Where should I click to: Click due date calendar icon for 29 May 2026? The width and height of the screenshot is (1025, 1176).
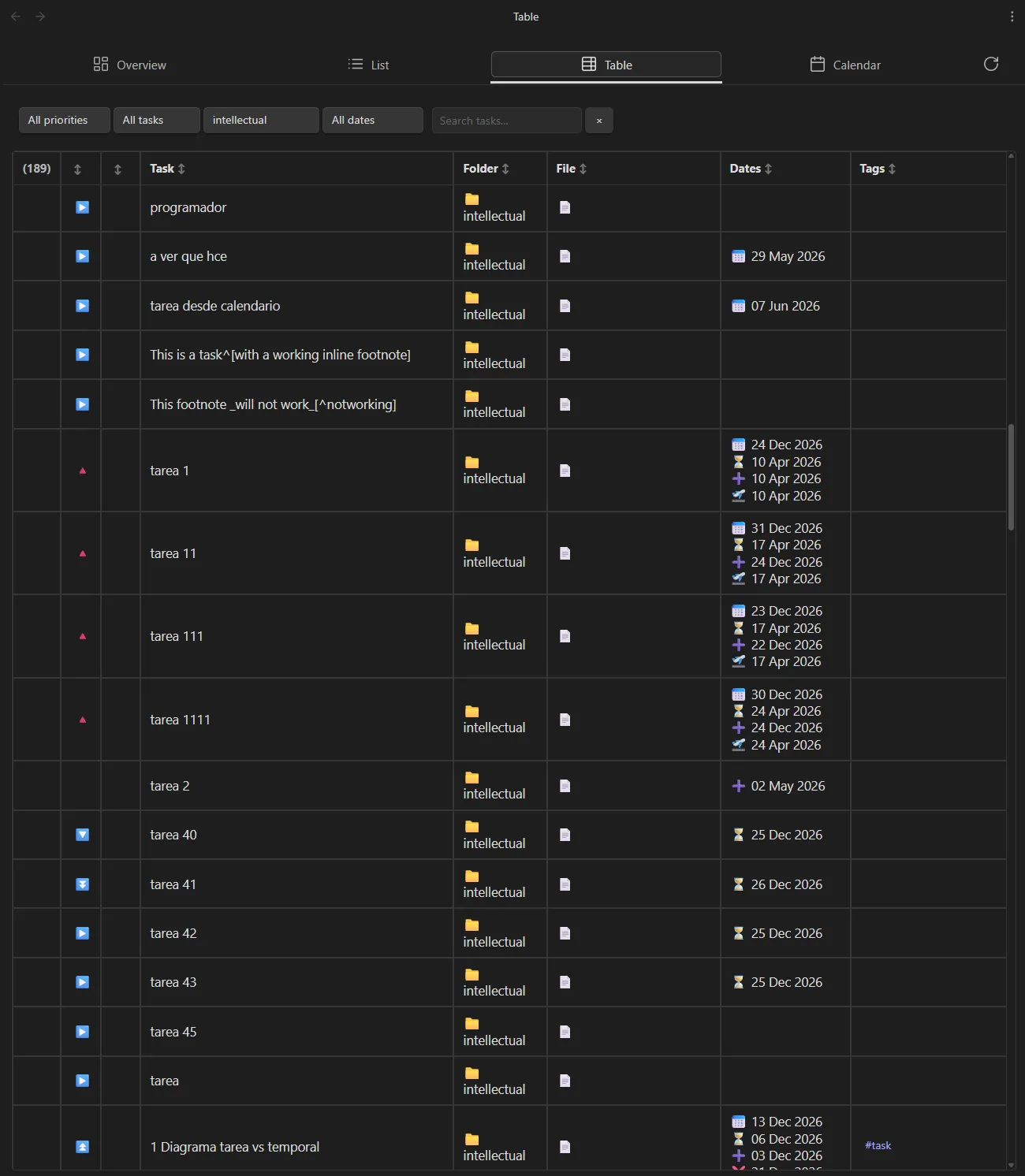[738, 256]
